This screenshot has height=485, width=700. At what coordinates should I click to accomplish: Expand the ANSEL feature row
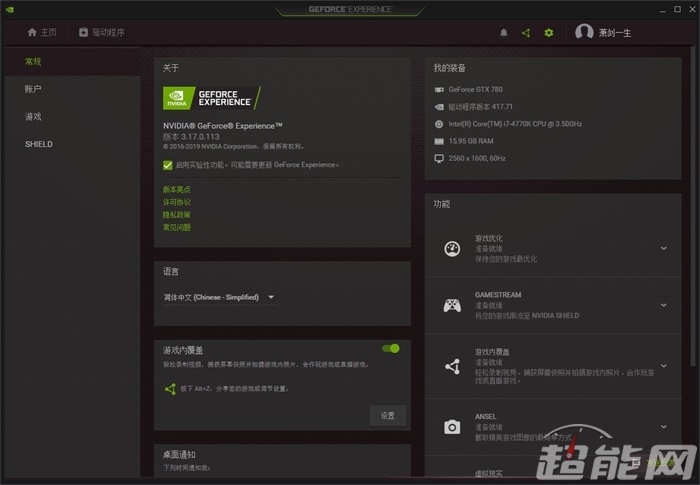coord(664,427)
